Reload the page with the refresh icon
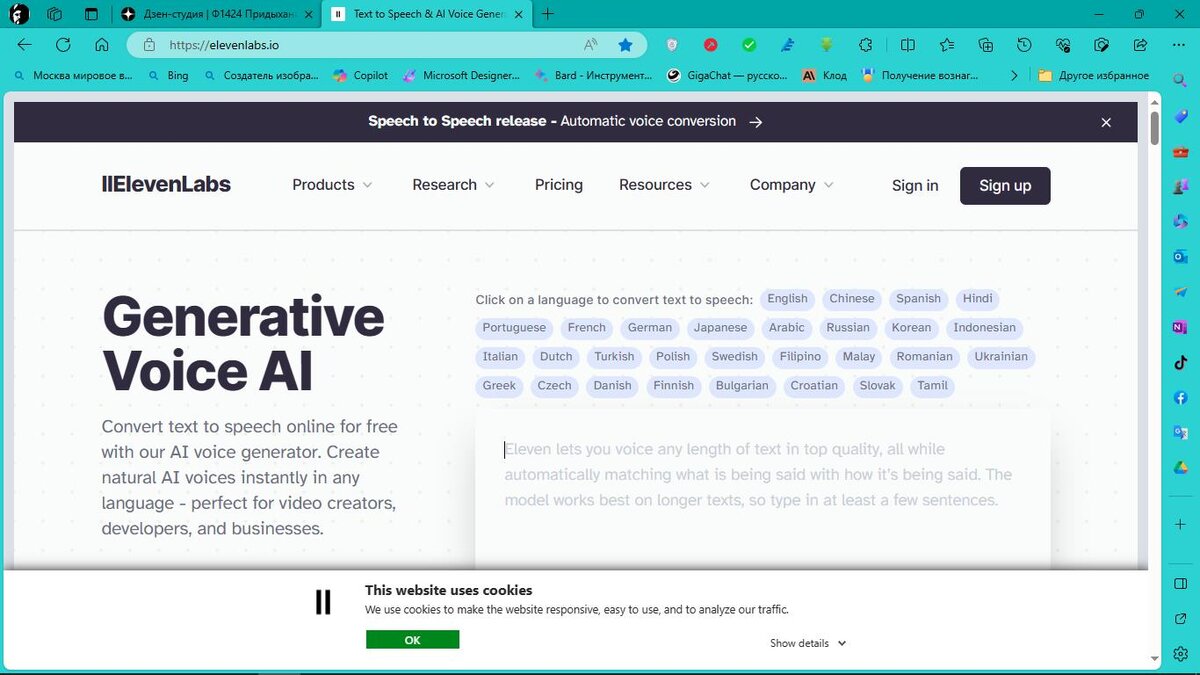 point(63,45)
